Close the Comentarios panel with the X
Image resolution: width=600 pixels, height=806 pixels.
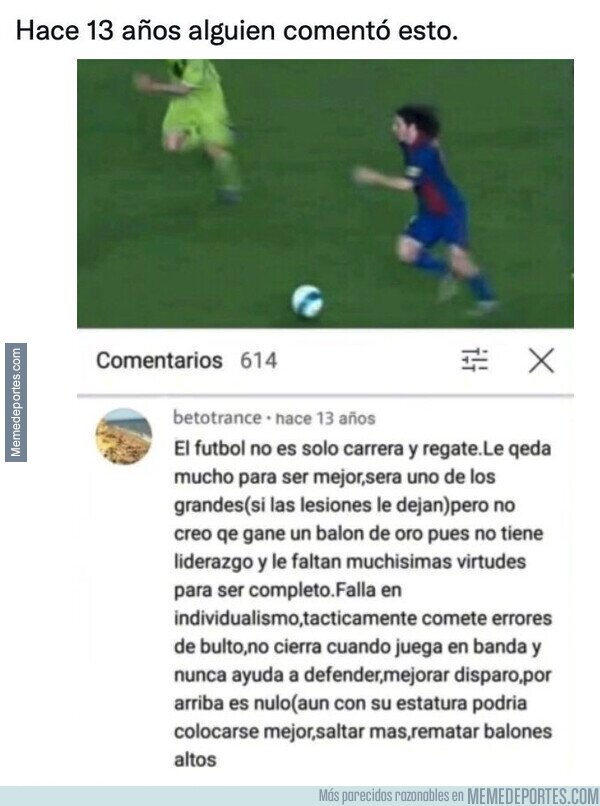[x=541, y=360]
